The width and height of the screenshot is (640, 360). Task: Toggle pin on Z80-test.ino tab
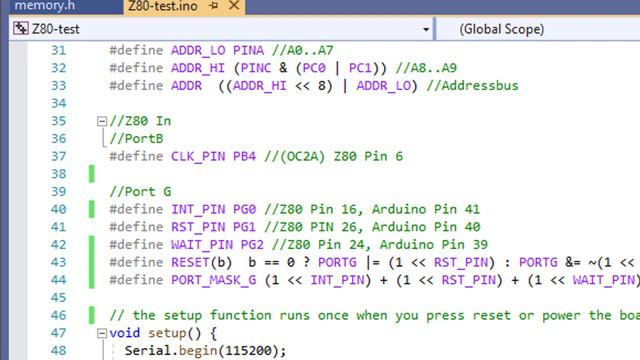click(x=213, y=6)
